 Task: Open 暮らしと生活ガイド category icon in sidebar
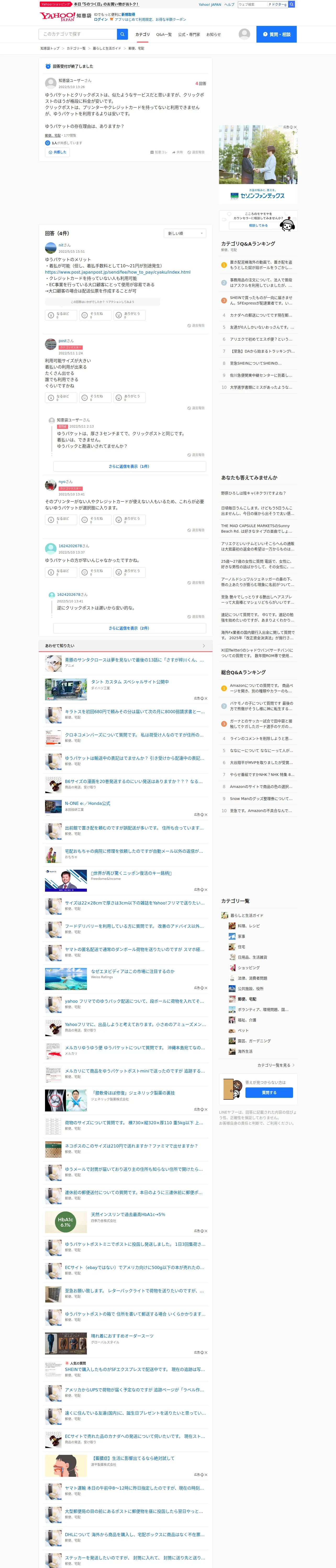point(225,915)
